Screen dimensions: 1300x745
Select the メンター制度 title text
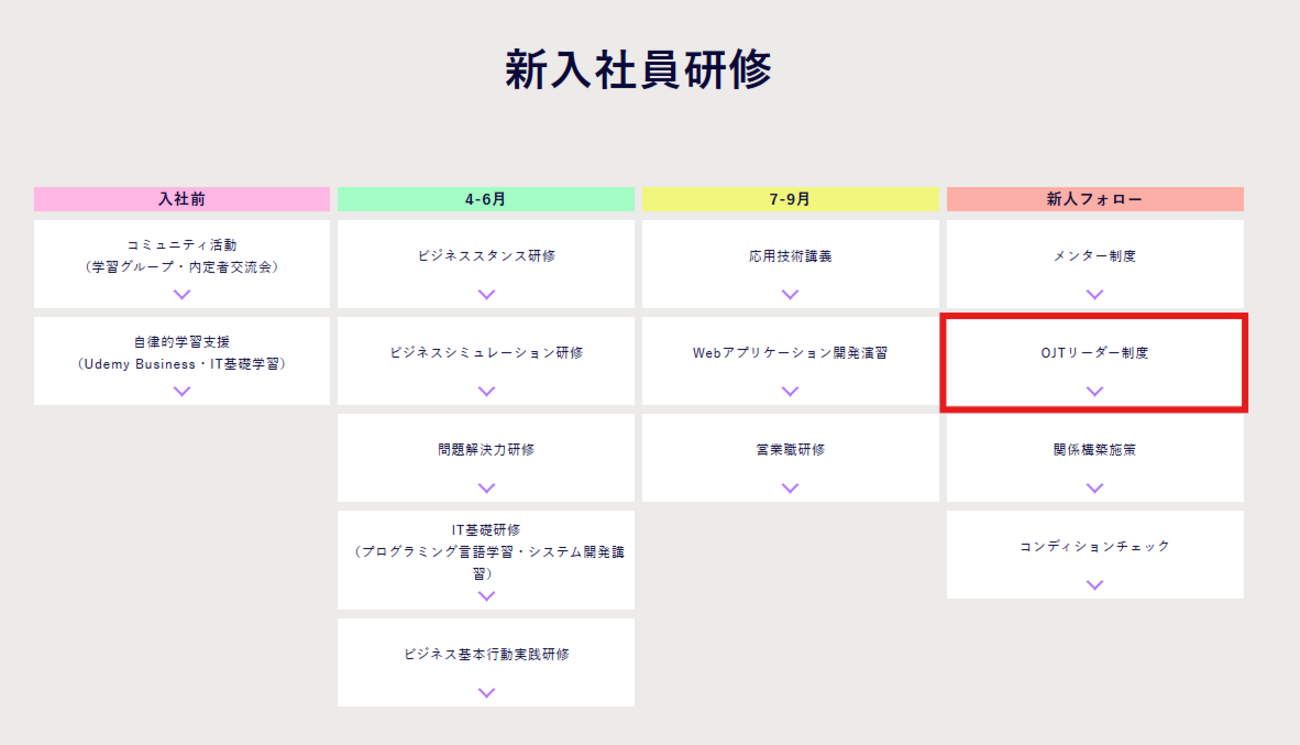coord(1094,256)
